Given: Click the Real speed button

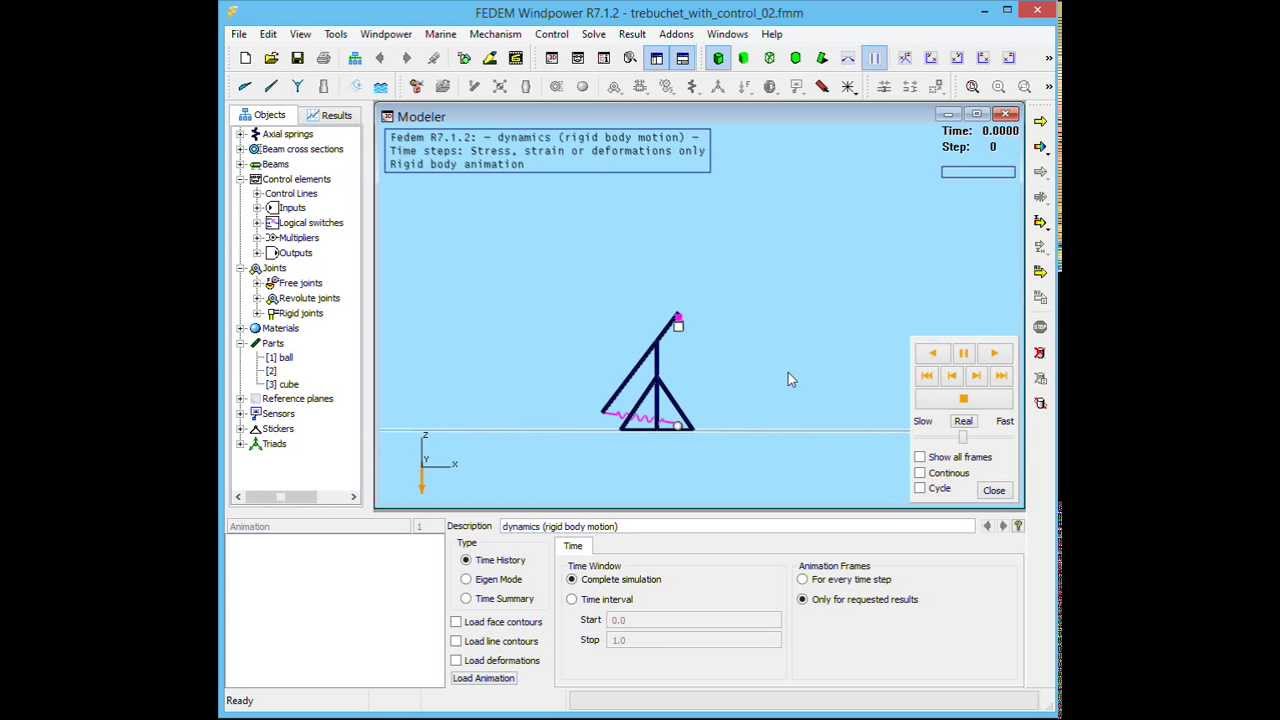Looking at the screenshot, I should pos(963,421).
